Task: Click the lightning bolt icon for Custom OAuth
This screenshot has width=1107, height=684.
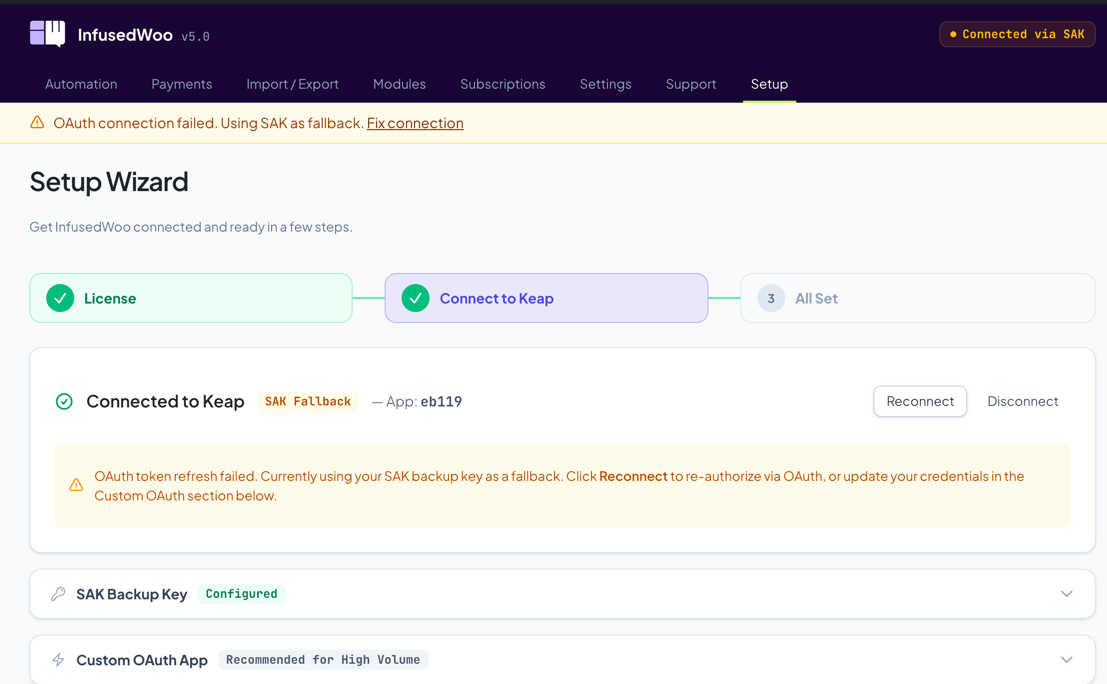Action: click(58, 660)
